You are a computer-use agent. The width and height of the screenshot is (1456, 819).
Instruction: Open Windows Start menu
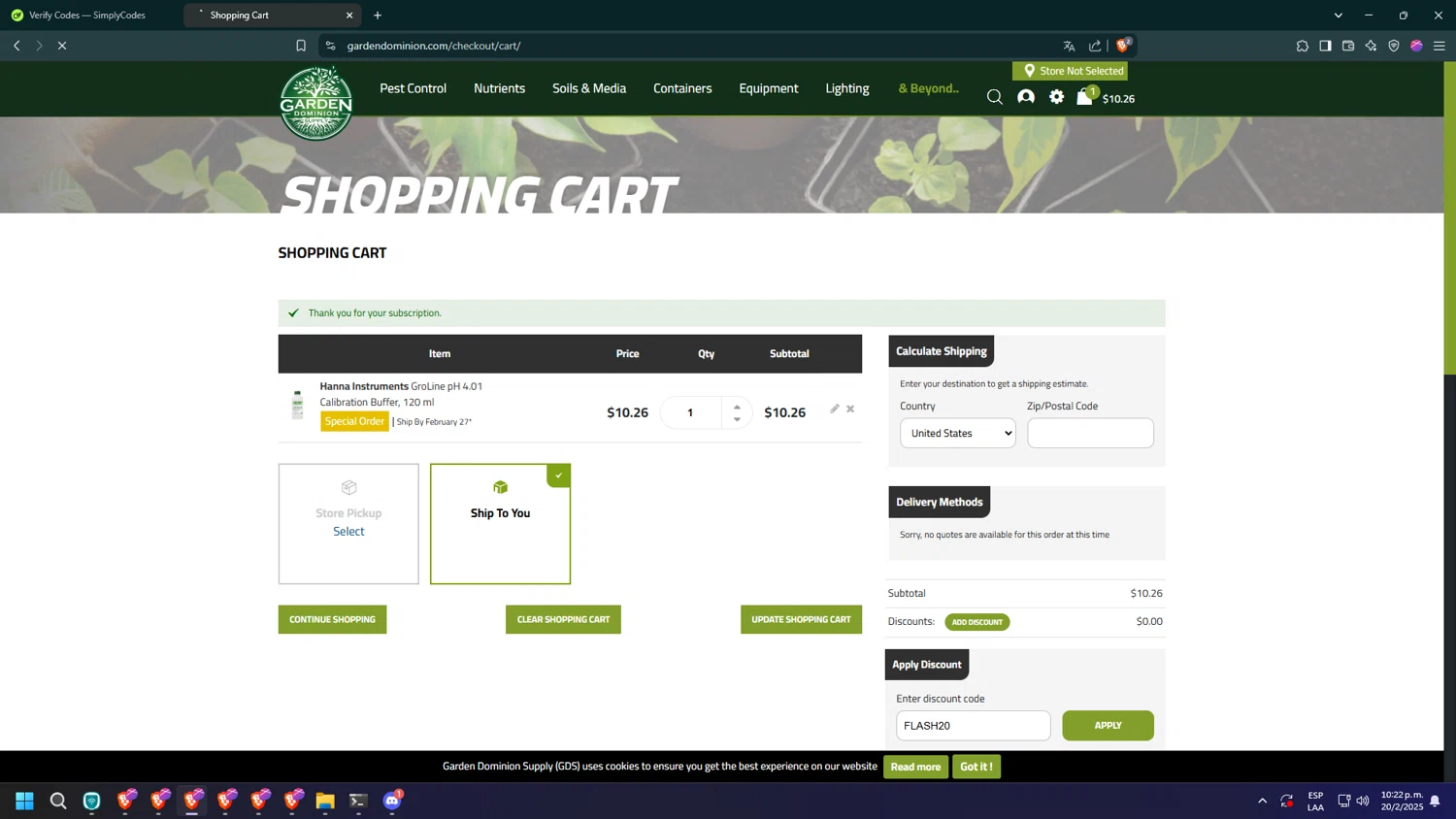coord(25,801)
